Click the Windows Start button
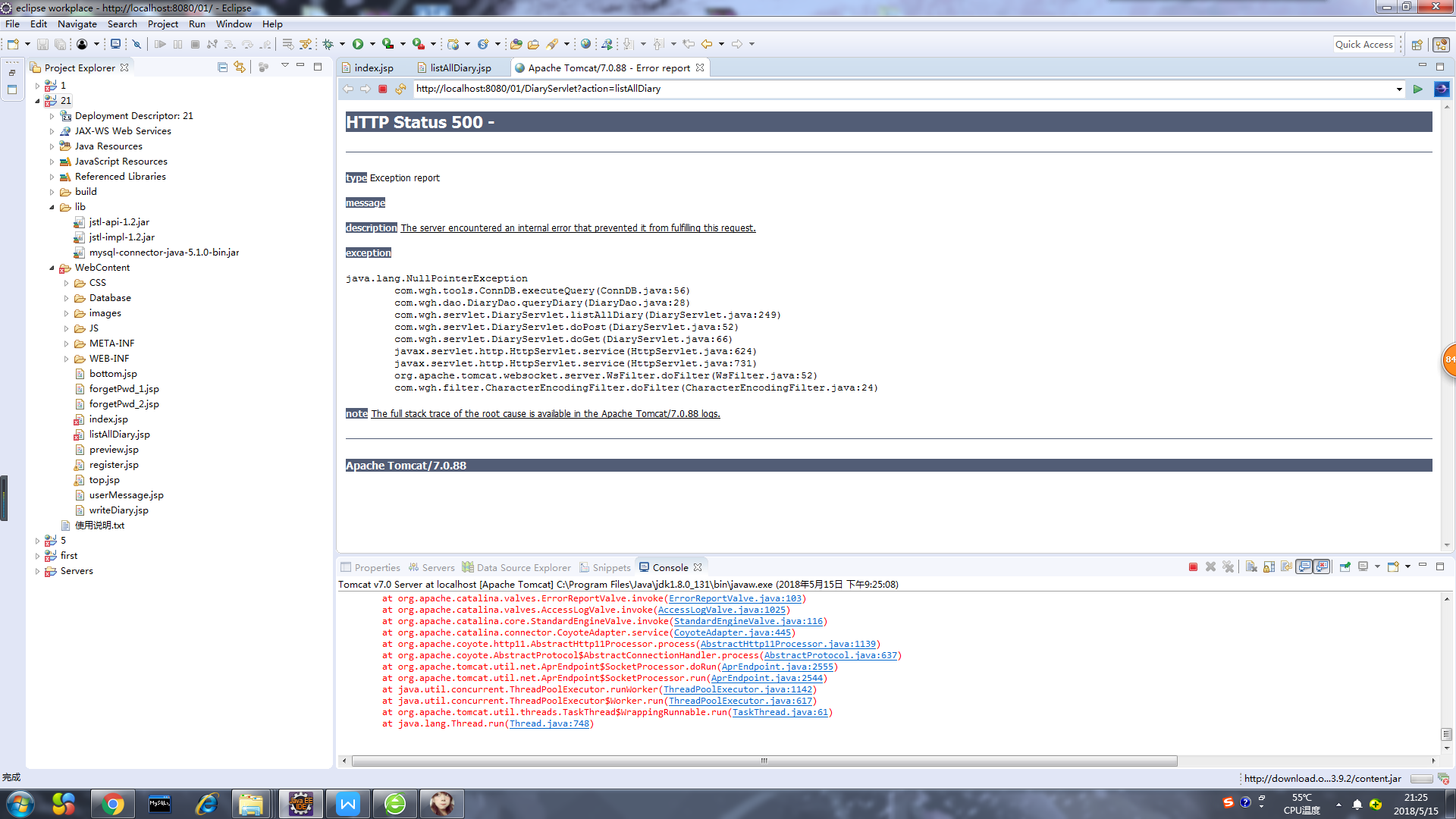1456x819 pixels. [20, 803]
